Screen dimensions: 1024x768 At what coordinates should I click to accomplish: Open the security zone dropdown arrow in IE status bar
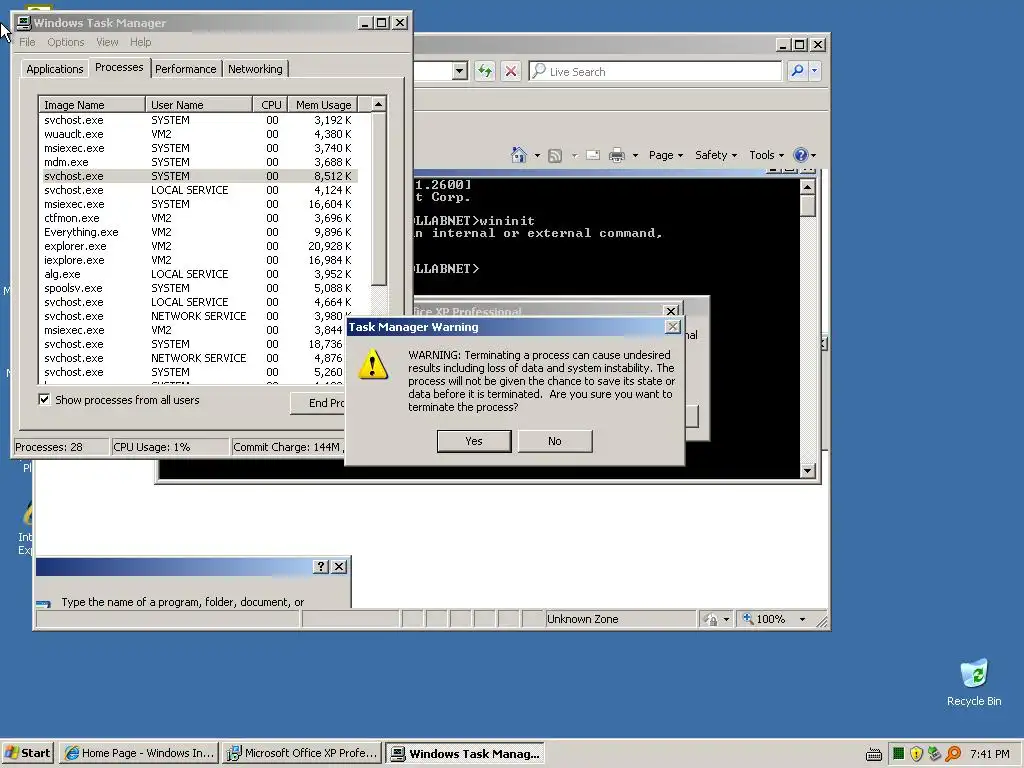pyautogui.click(x=726, y=619)
